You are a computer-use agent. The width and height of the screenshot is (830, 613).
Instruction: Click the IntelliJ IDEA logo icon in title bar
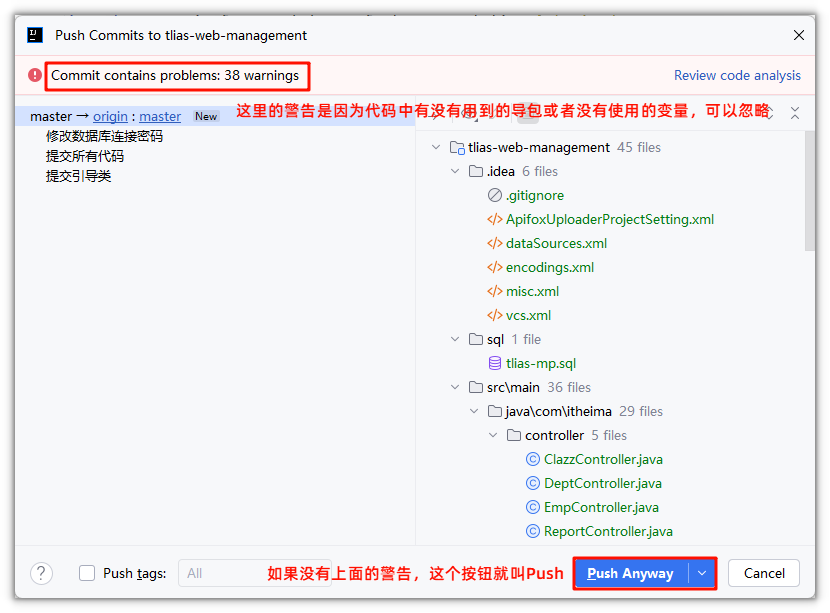click(x=35, y=35)
